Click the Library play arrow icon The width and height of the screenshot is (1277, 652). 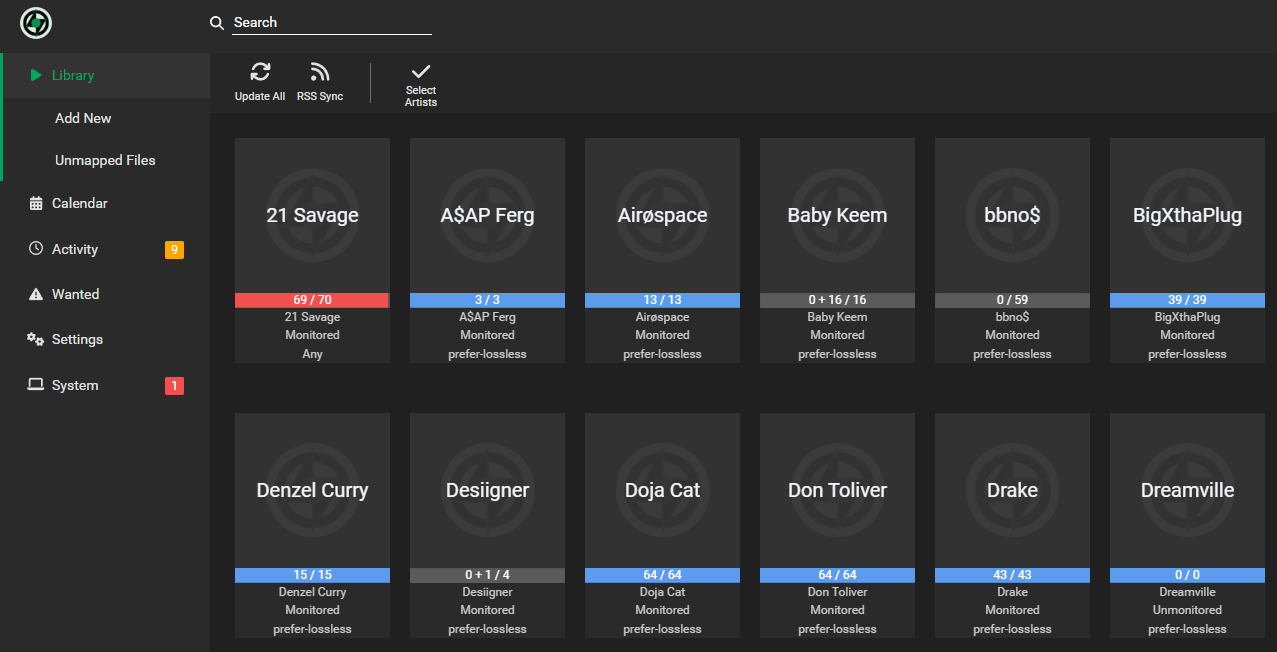[x=36, y=75]
